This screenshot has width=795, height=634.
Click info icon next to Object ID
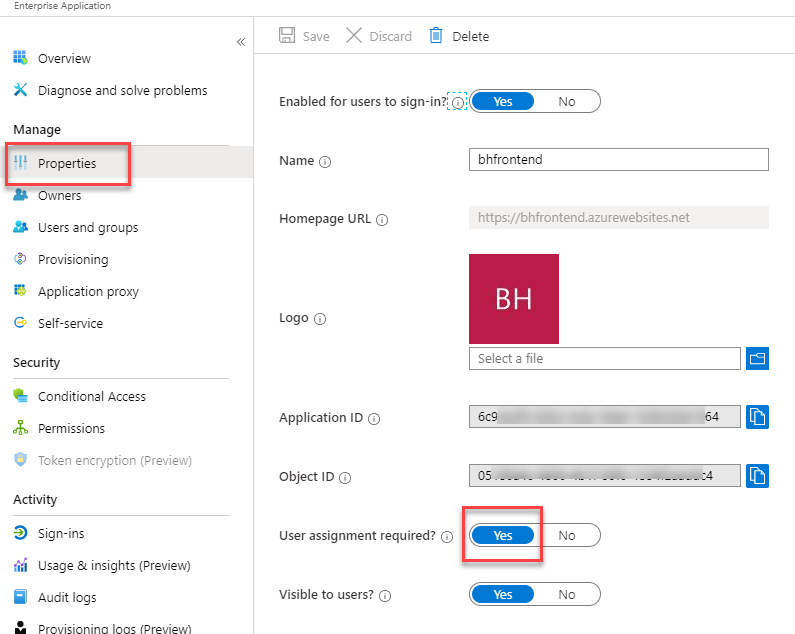(x=345, y=478)
